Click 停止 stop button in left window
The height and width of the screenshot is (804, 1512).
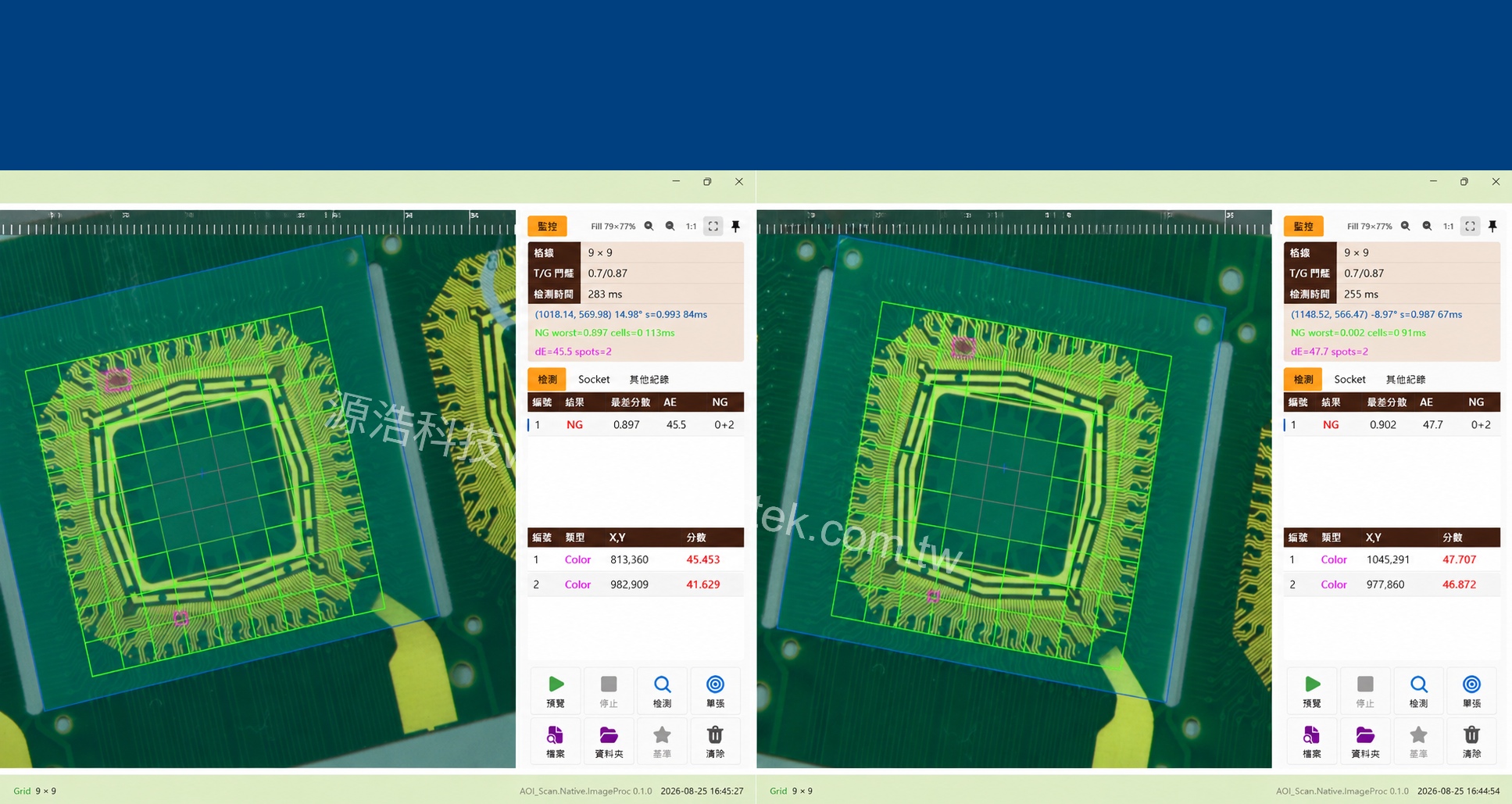609,691
